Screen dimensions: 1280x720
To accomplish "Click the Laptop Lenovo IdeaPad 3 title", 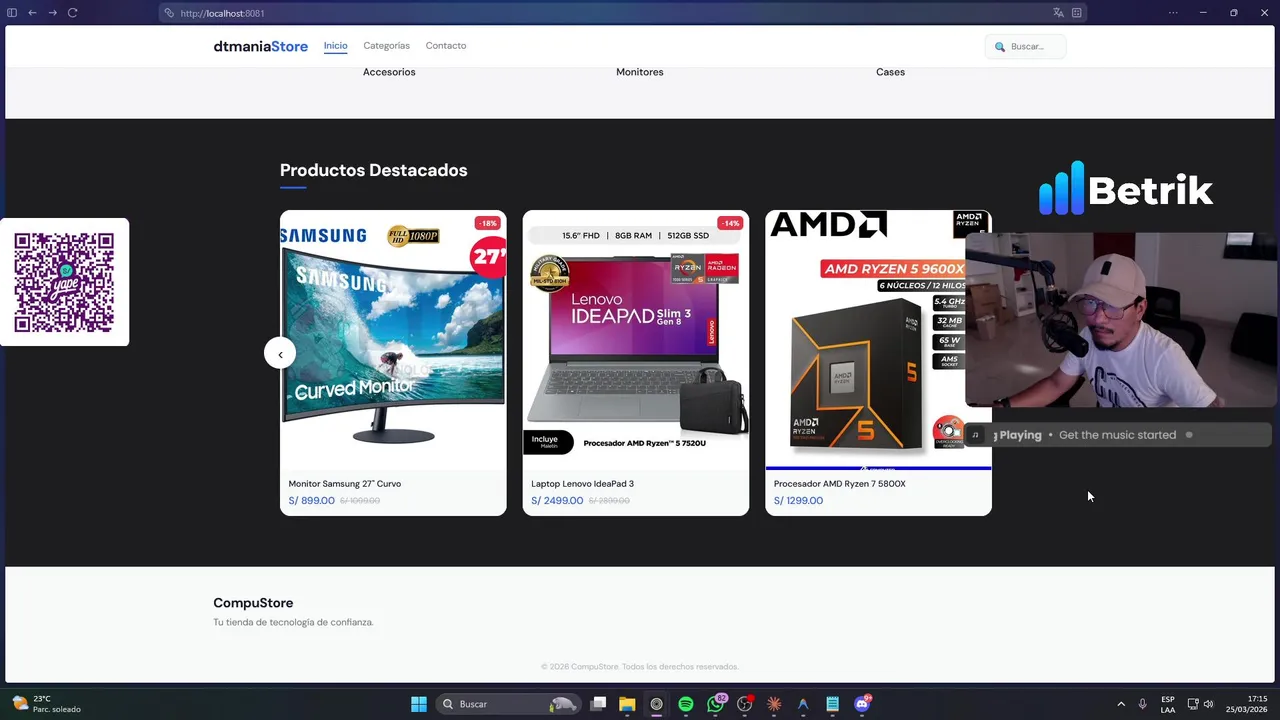I will (x=582, y=484).
